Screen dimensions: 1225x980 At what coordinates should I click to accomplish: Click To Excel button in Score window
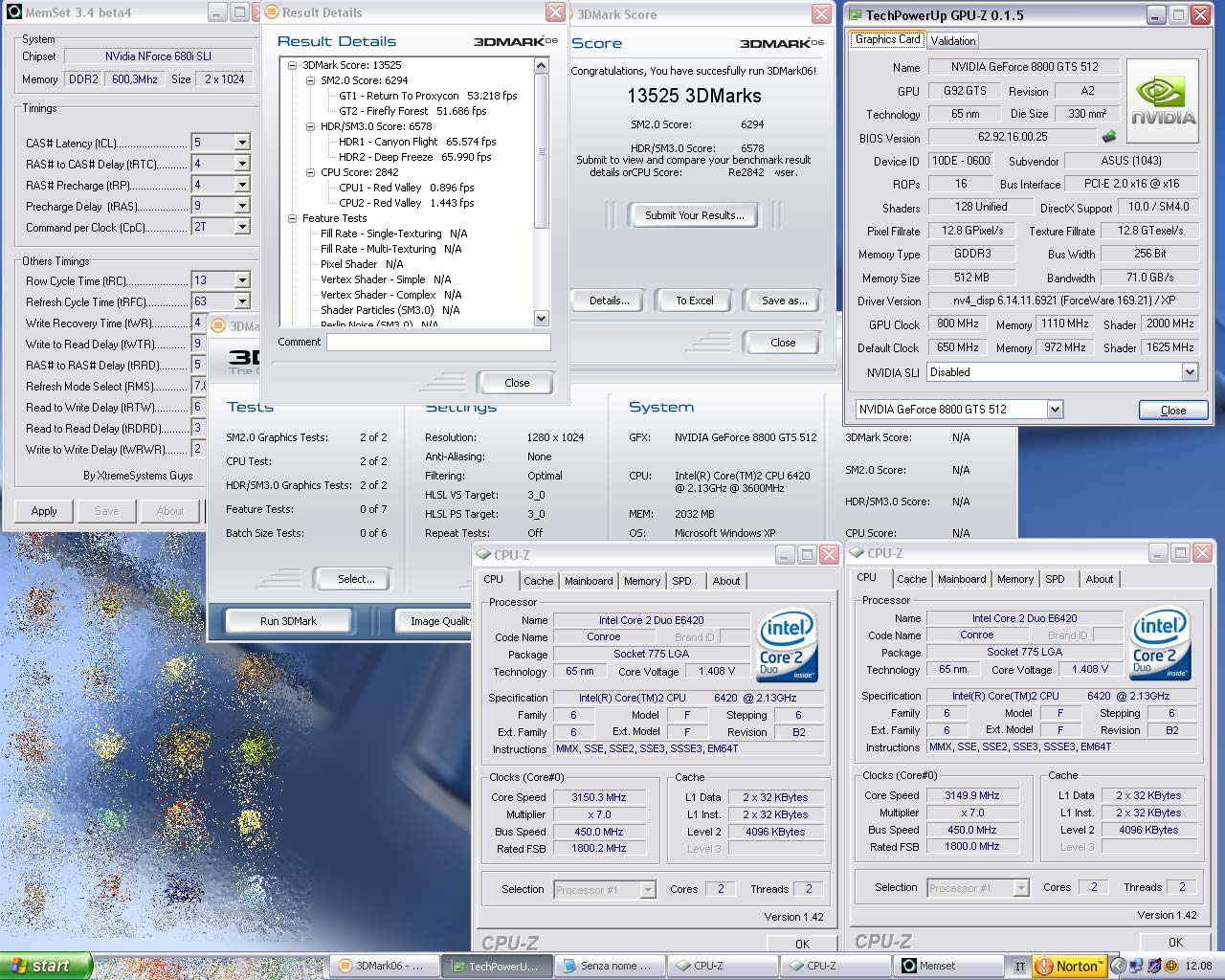(x=694, y=301)
